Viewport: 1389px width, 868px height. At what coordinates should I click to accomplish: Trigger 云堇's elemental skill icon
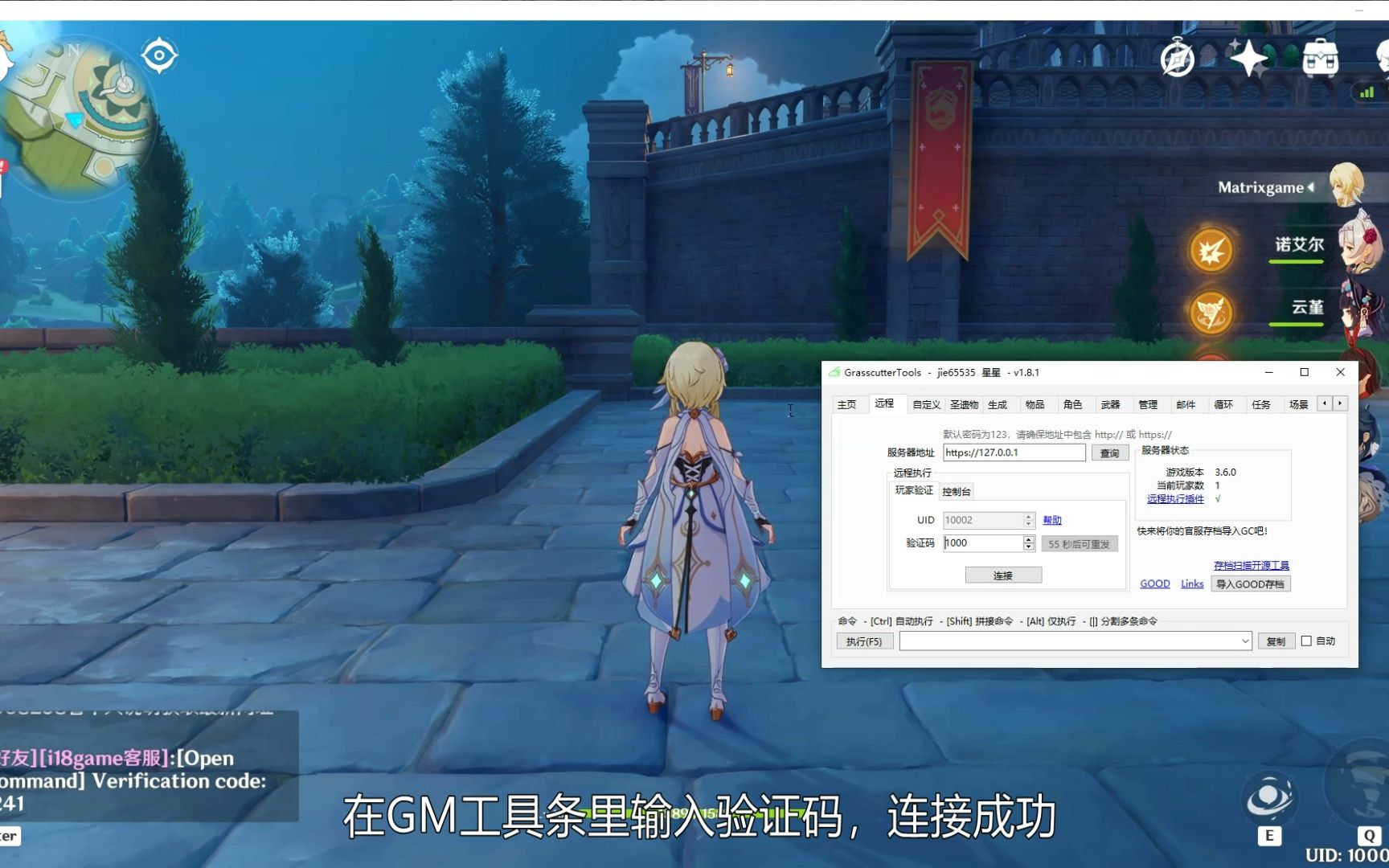coord(1211,313)
